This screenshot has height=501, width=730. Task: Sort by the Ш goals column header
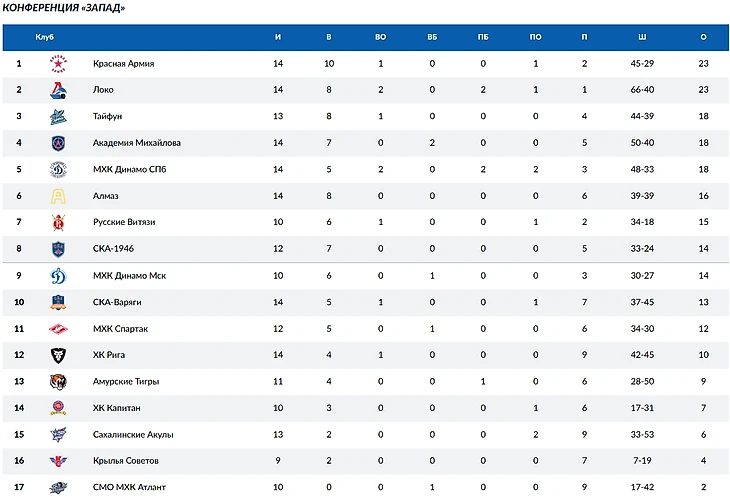pos(642,37)
